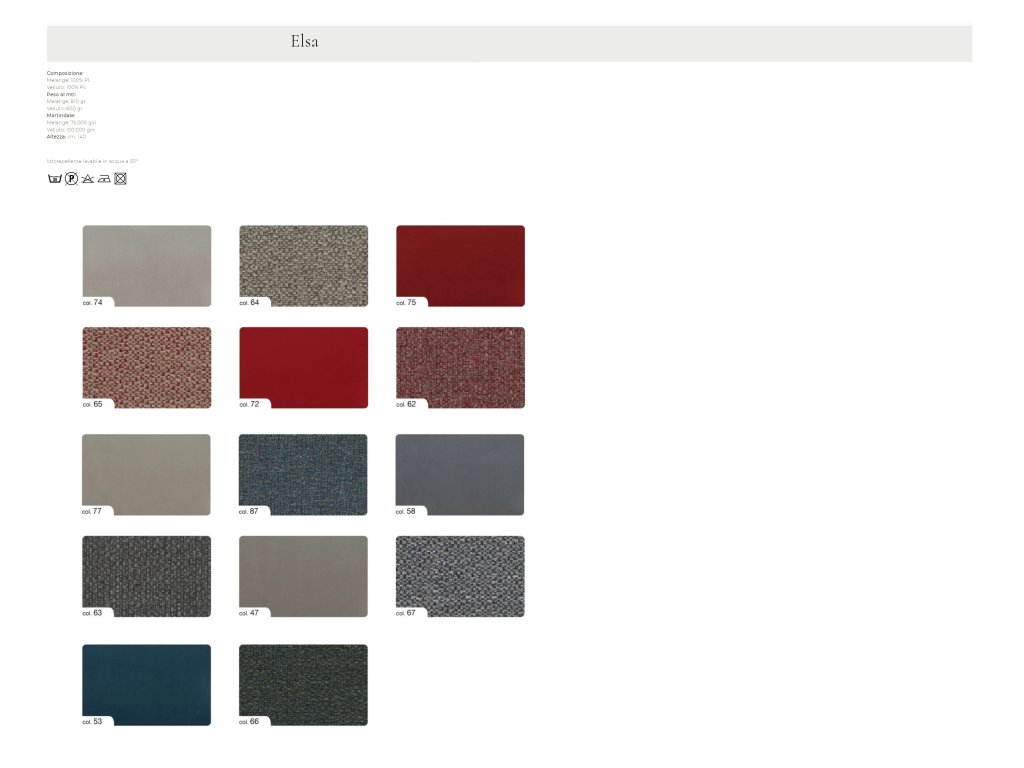Click the wash at 30° care icon
The height and width of the screenshot is (768, 1024).
pos(55,179)
